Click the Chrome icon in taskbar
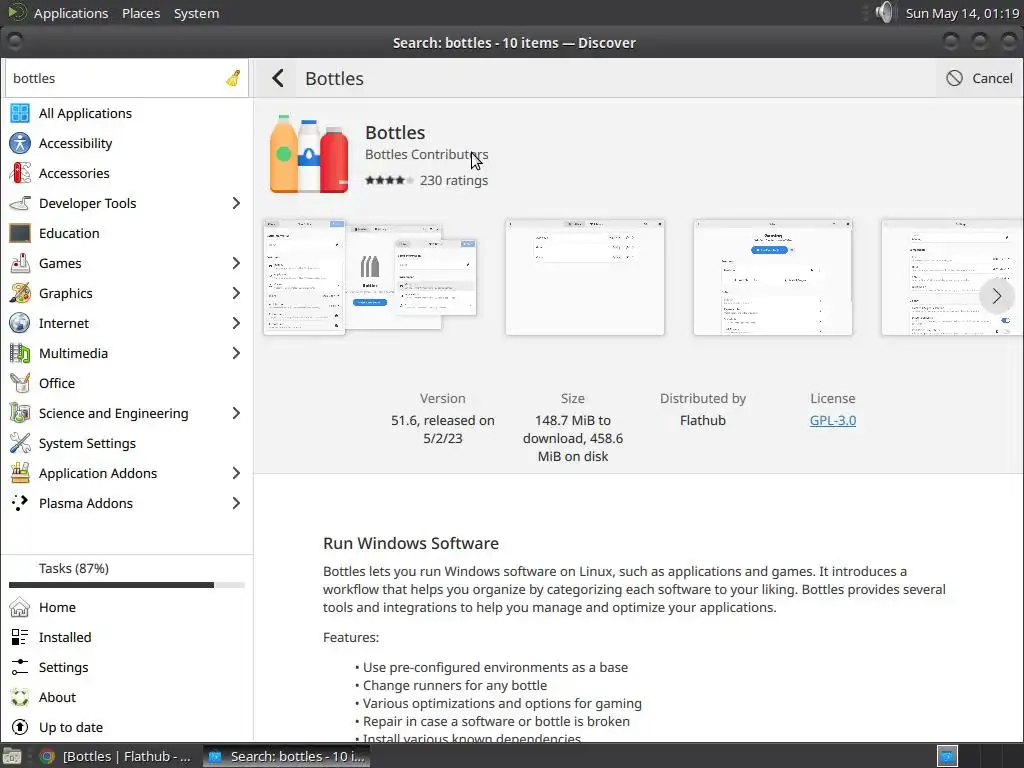The height and width of the screenshot is (768, 1024). (47, 756)
